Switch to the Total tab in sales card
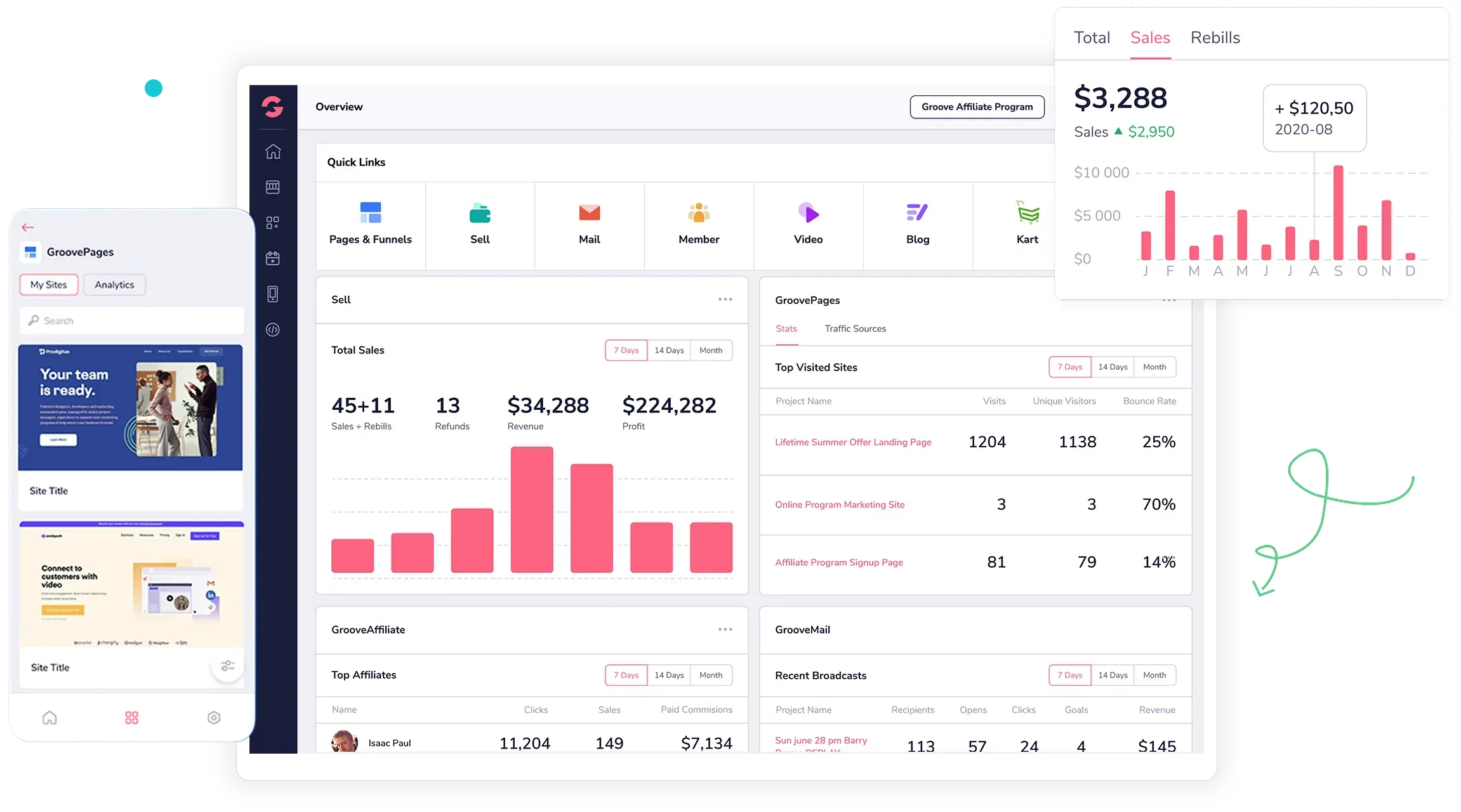Screen dimensions: 1461x812 pos(1092,37)
